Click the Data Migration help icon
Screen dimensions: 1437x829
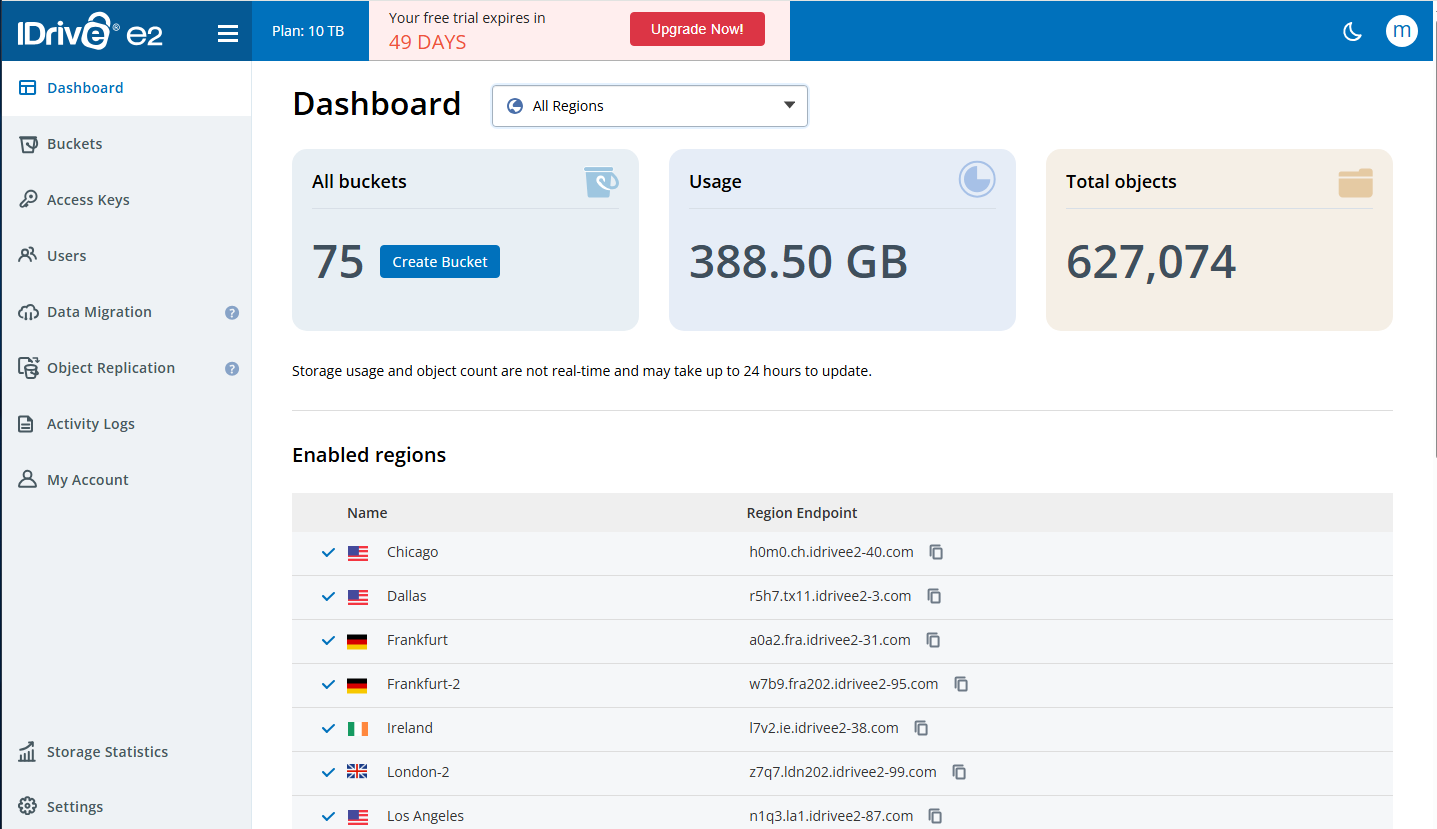pos(232,313)
